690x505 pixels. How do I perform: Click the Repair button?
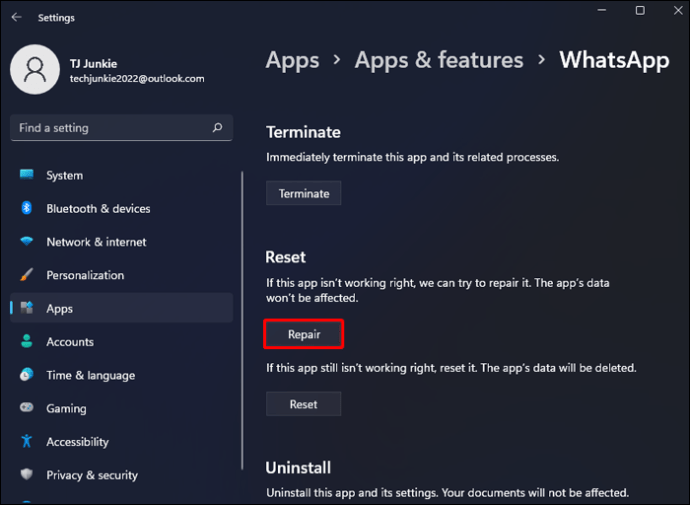(x=304, y=334)
